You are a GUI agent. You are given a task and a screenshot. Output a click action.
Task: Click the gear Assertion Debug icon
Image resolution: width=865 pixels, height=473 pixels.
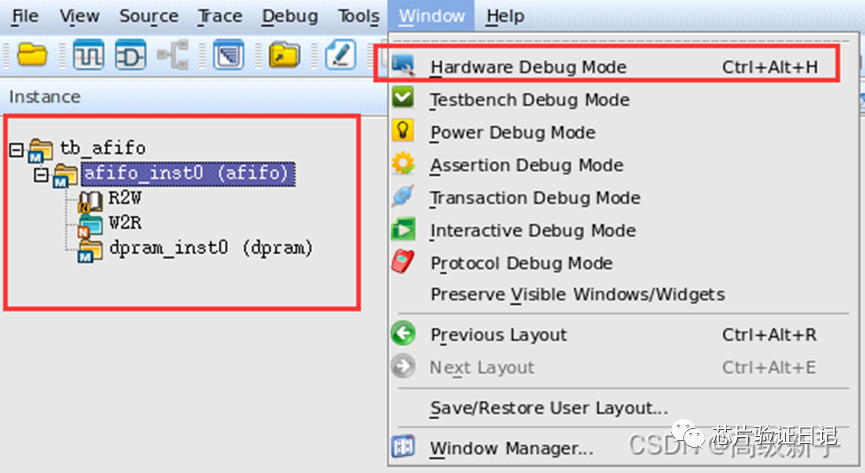403,164
